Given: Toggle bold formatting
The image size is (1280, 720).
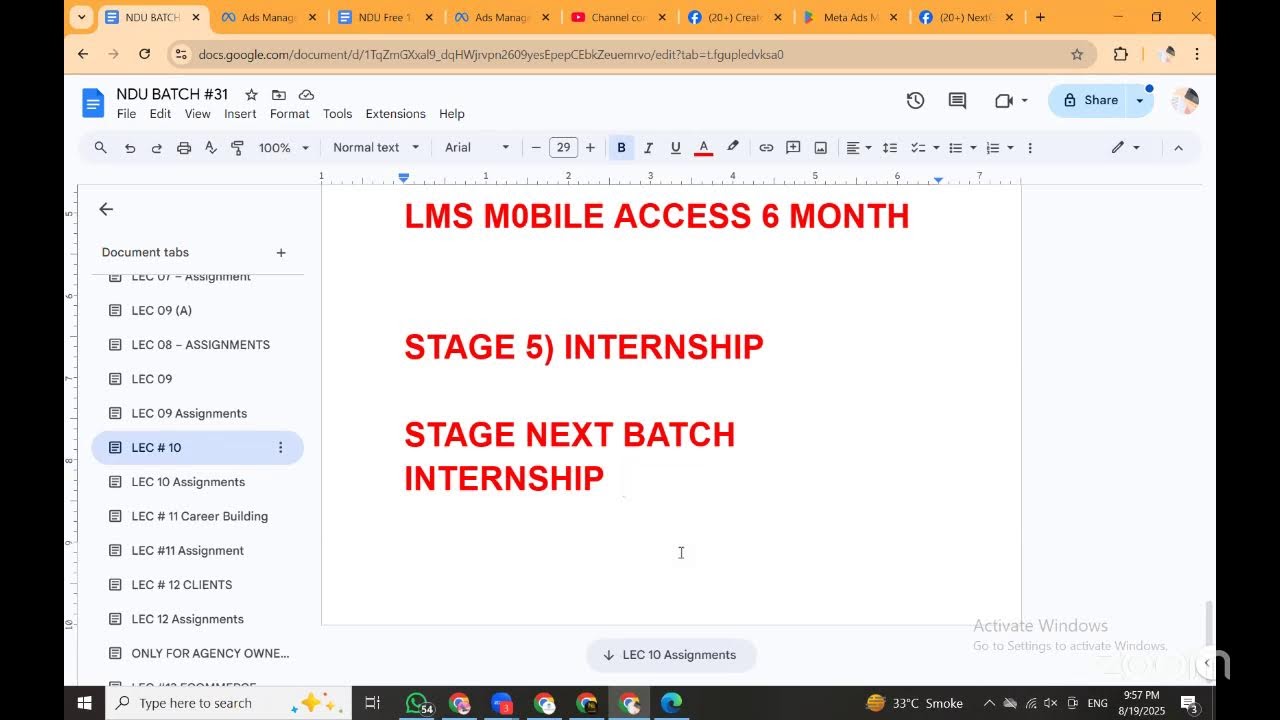Looking at the screenshot, I should (x=621, y=148).
